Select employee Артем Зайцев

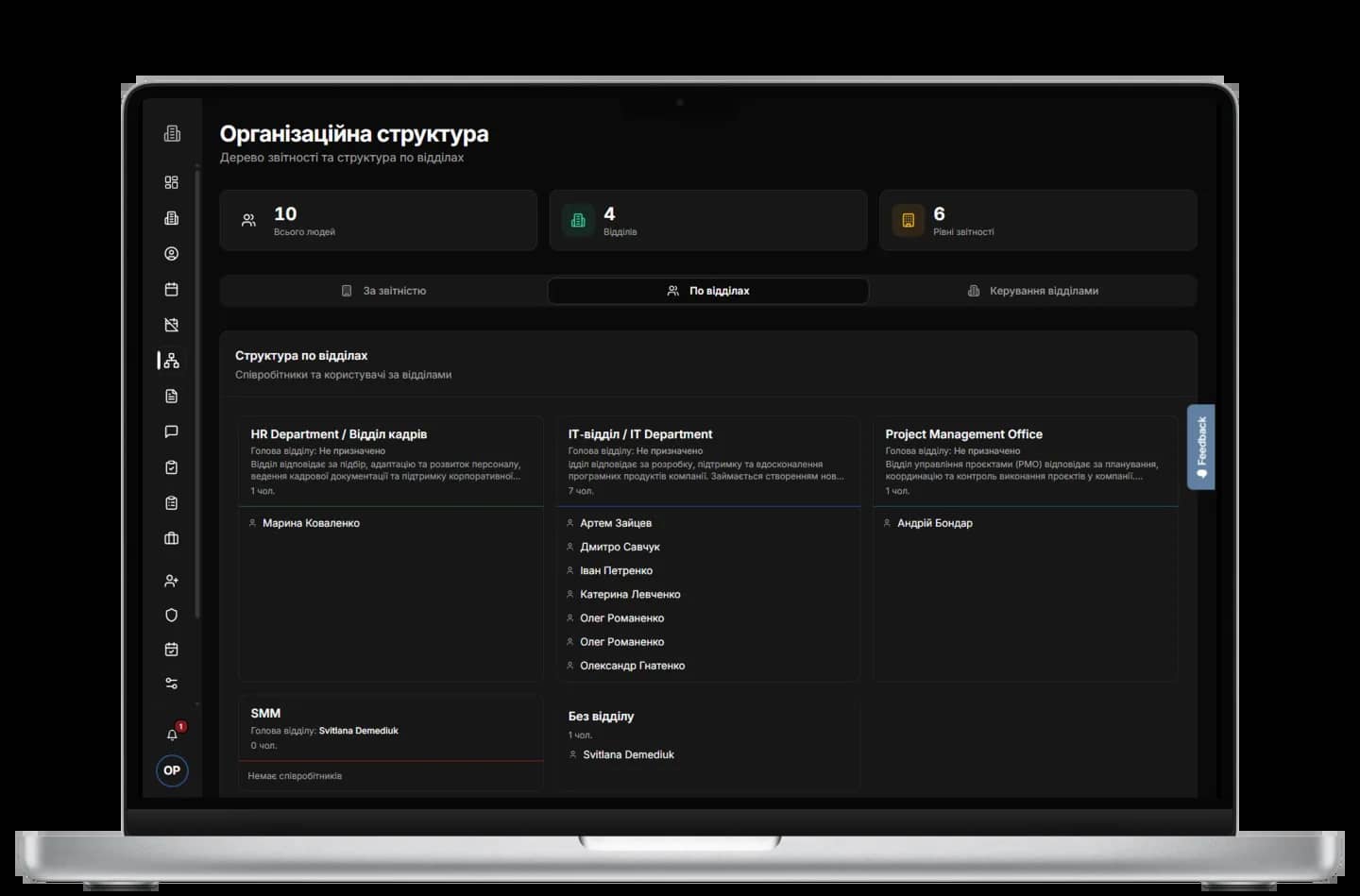point(616,523)
